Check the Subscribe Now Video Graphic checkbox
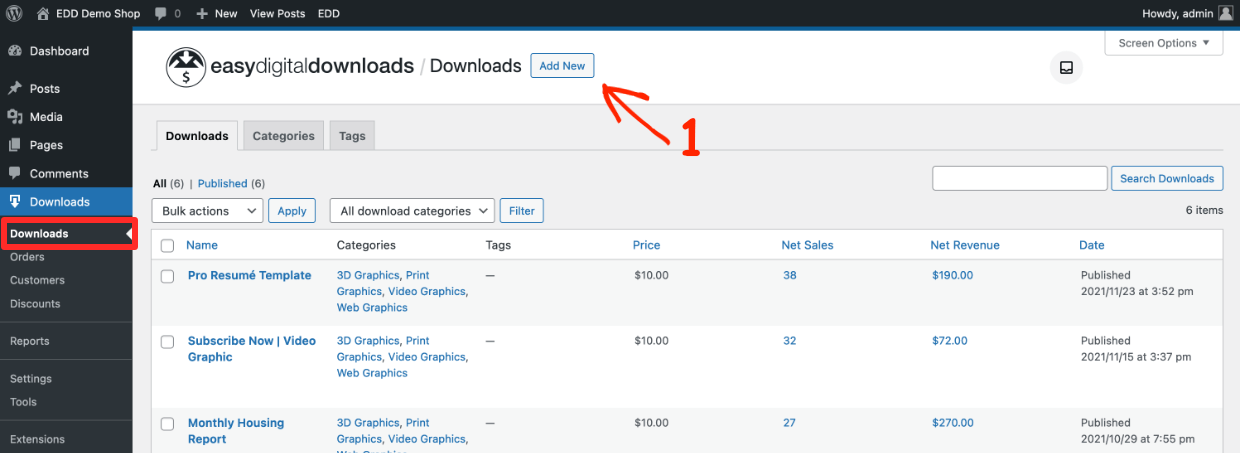This screenshot has width=1240, height=453. (x=168, y=342)
